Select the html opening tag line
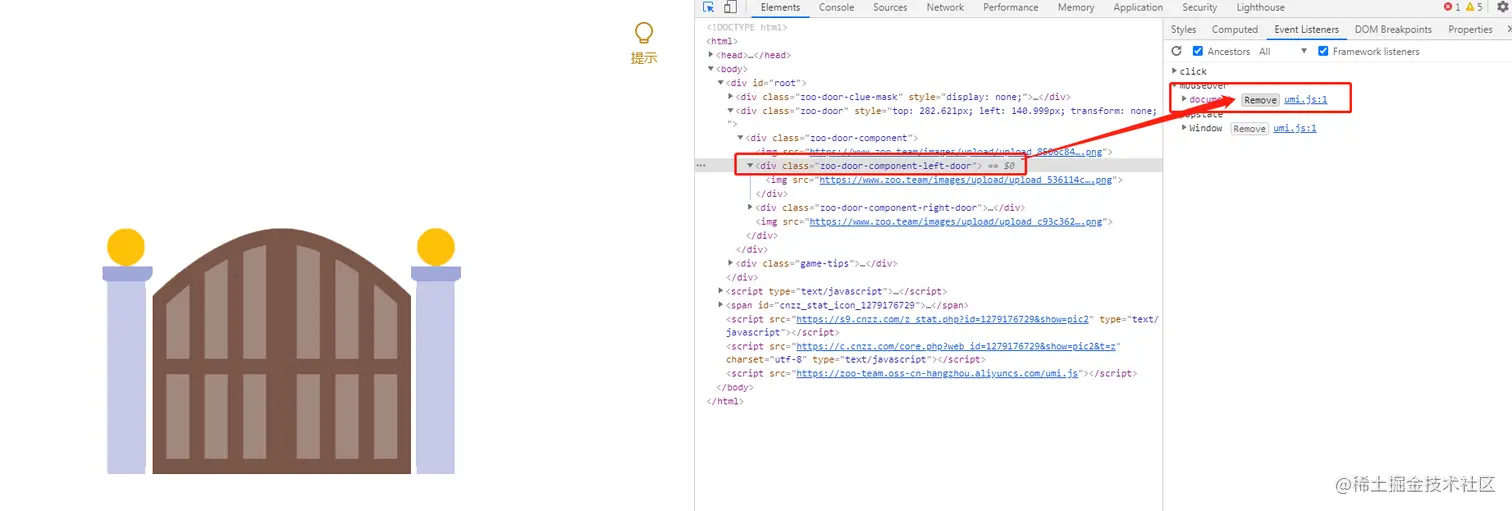The height and width of the screenshot is (511, 1512). (x=722, y=41)
